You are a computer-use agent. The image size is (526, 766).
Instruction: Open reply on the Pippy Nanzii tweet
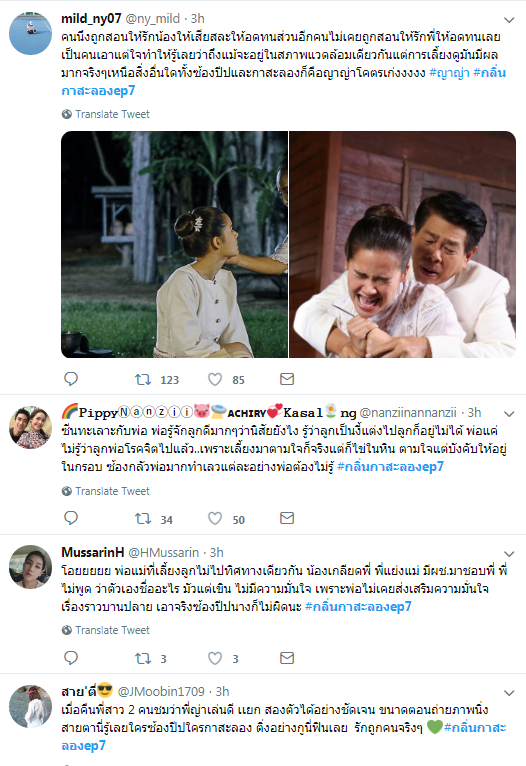71,518
